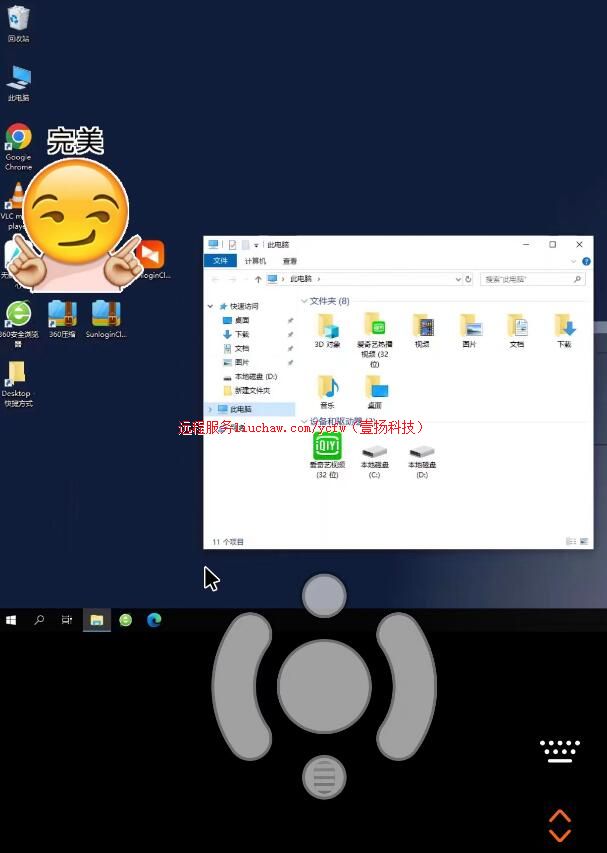607x853 pixels.
Task: Open the iQIYI video app icon
Action: pos(327,445)
